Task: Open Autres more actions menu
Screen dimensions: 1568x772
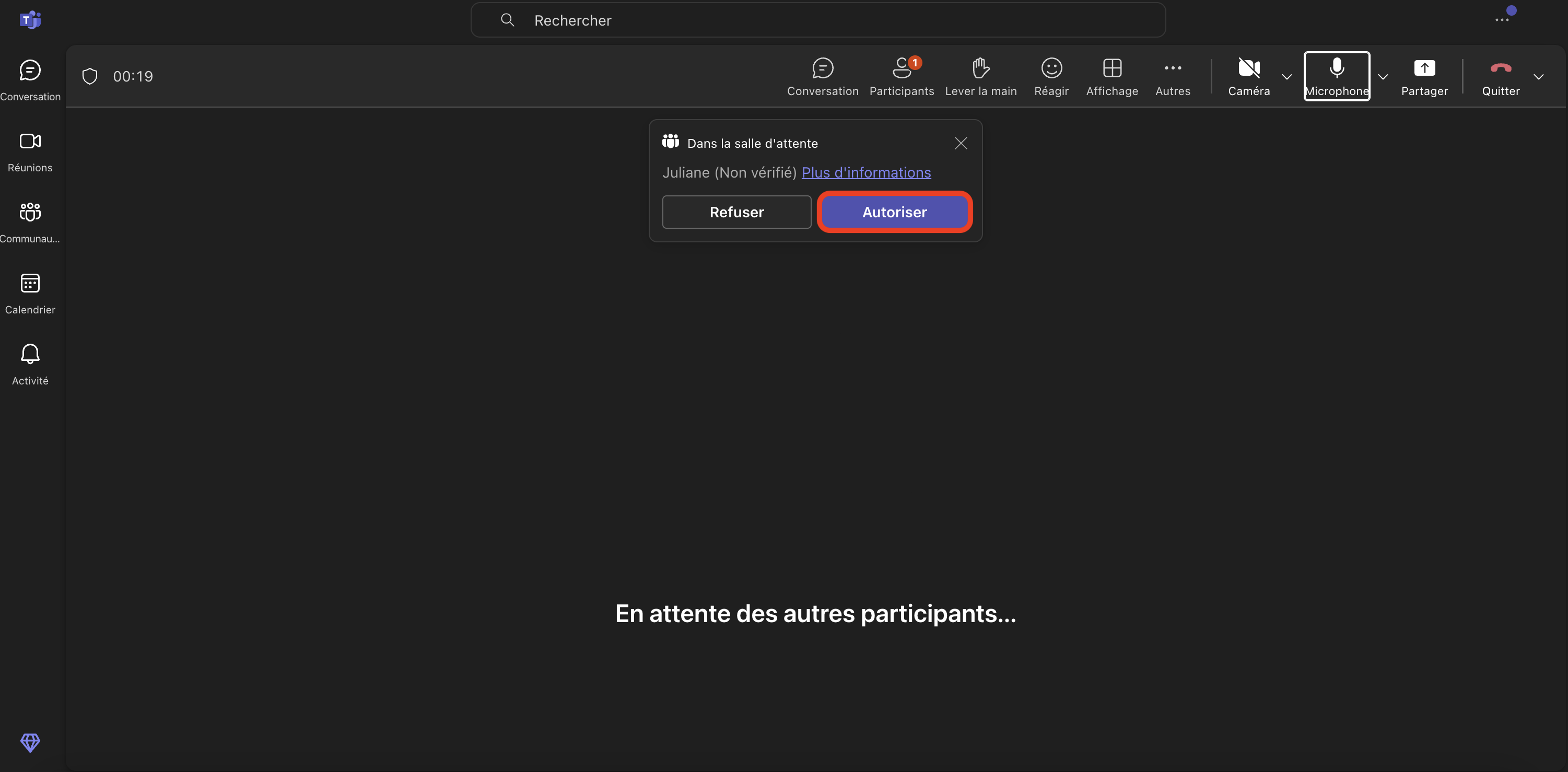Action: pos(1173,76)
